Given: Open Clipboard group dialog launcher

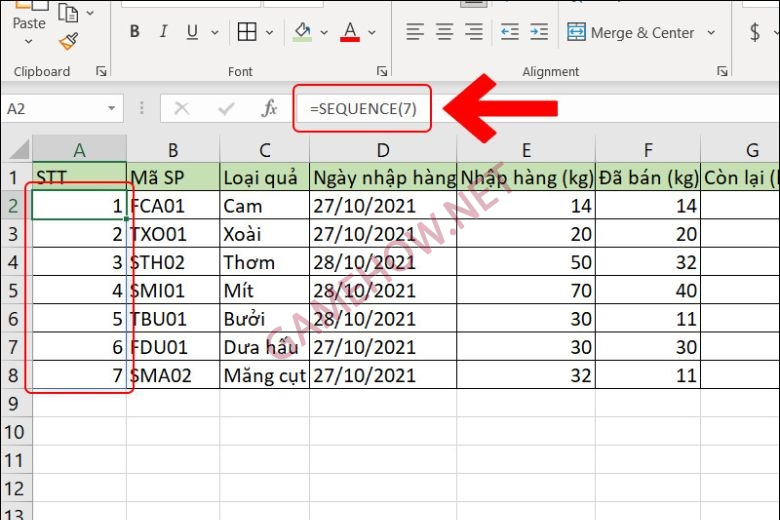Looking at the screenshot, I should [x=101, y=72].
